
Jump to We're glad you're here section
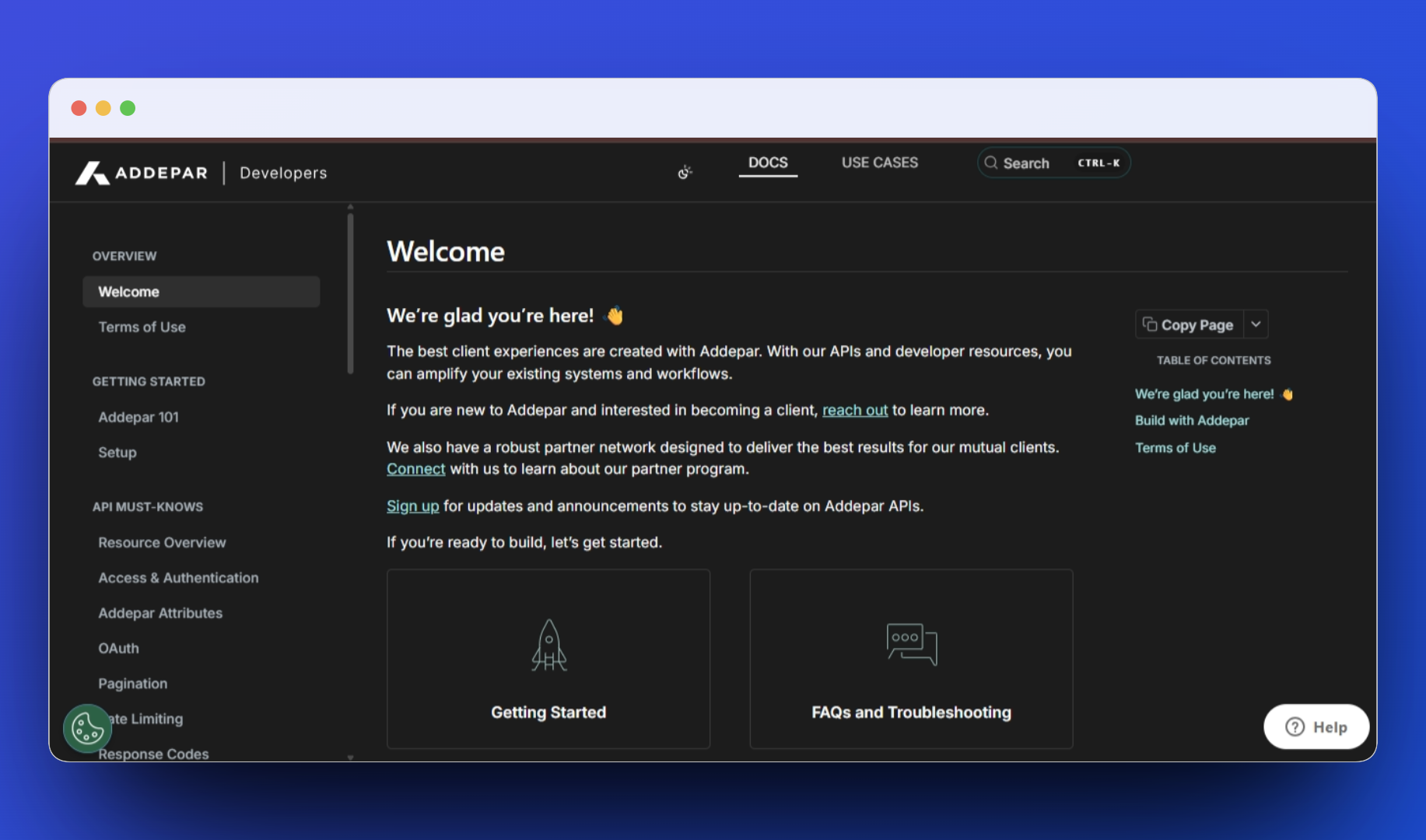1213,394
